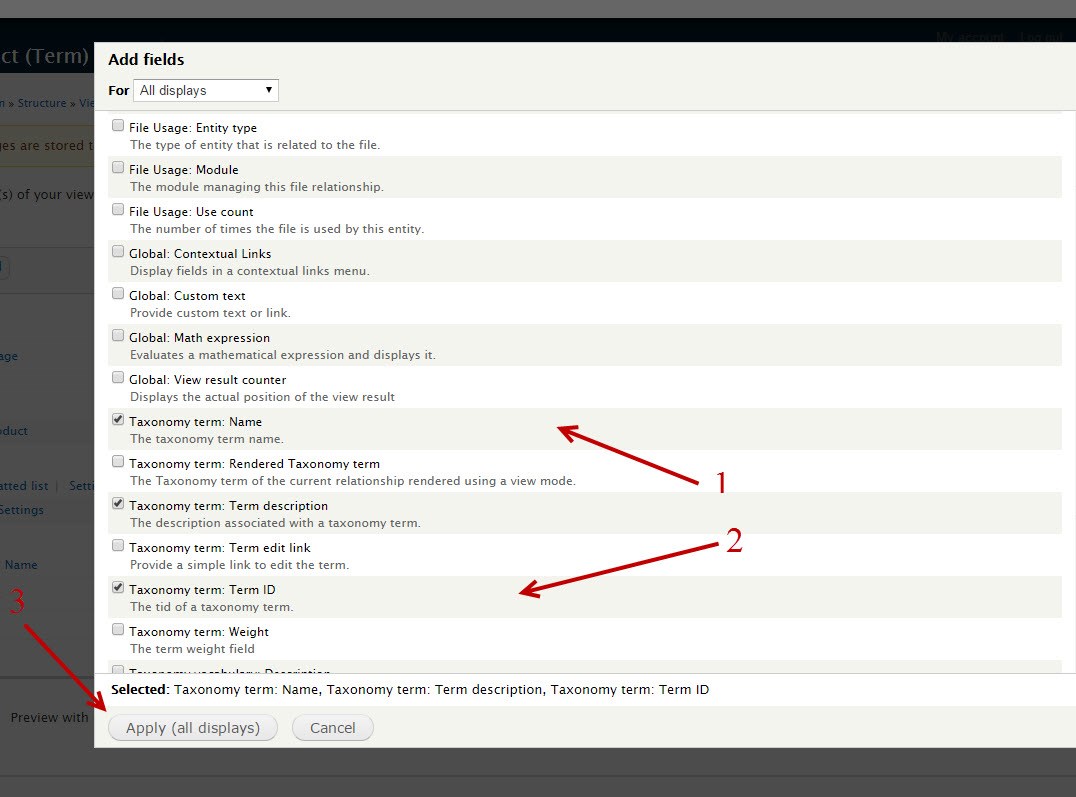The image size is (1076, 797).
Task: Check Global: View result counter checkbox
Action: pos(118,378)
